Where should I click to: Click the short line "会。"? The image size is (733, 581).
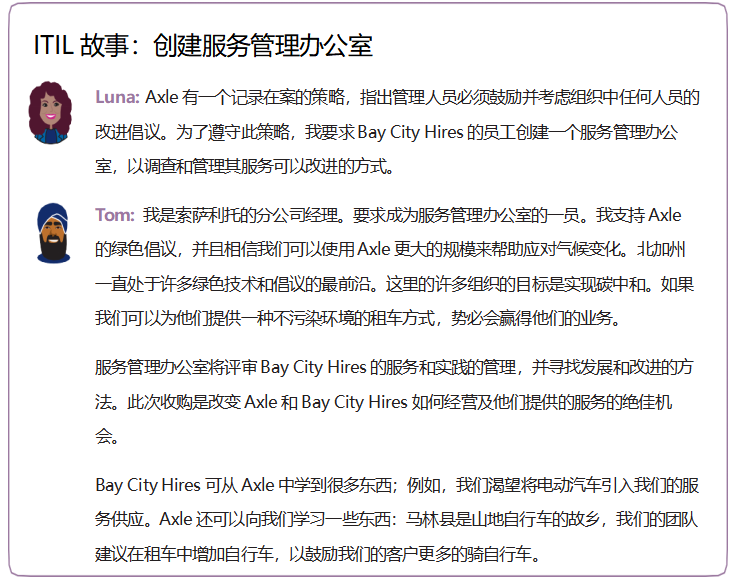point(106,436)
